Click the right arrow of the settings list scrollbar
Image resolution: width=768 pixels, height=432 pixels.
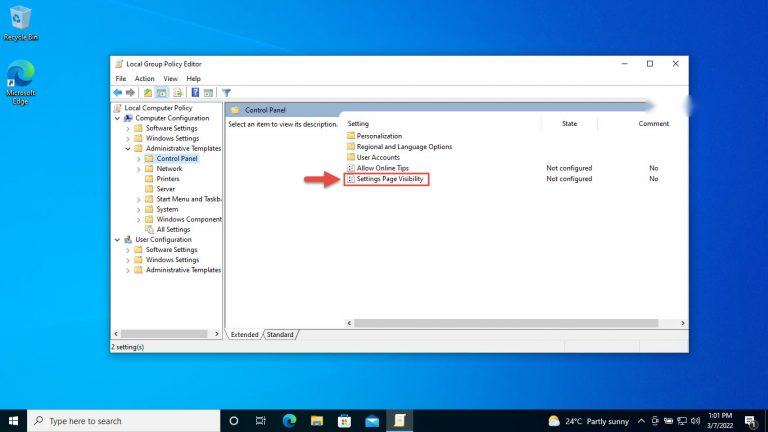click(682, 323)
